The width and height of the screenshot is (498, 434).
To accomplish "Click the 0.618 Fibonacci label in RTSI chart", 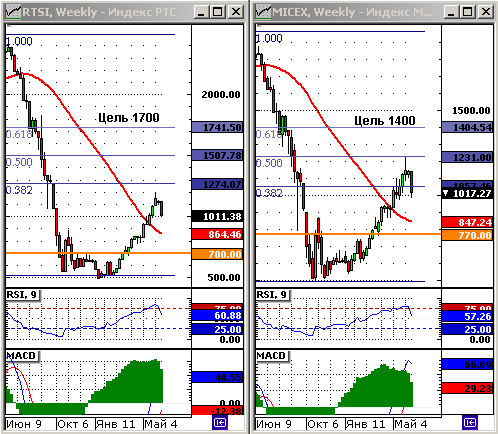I will click(x=19, y=134).
